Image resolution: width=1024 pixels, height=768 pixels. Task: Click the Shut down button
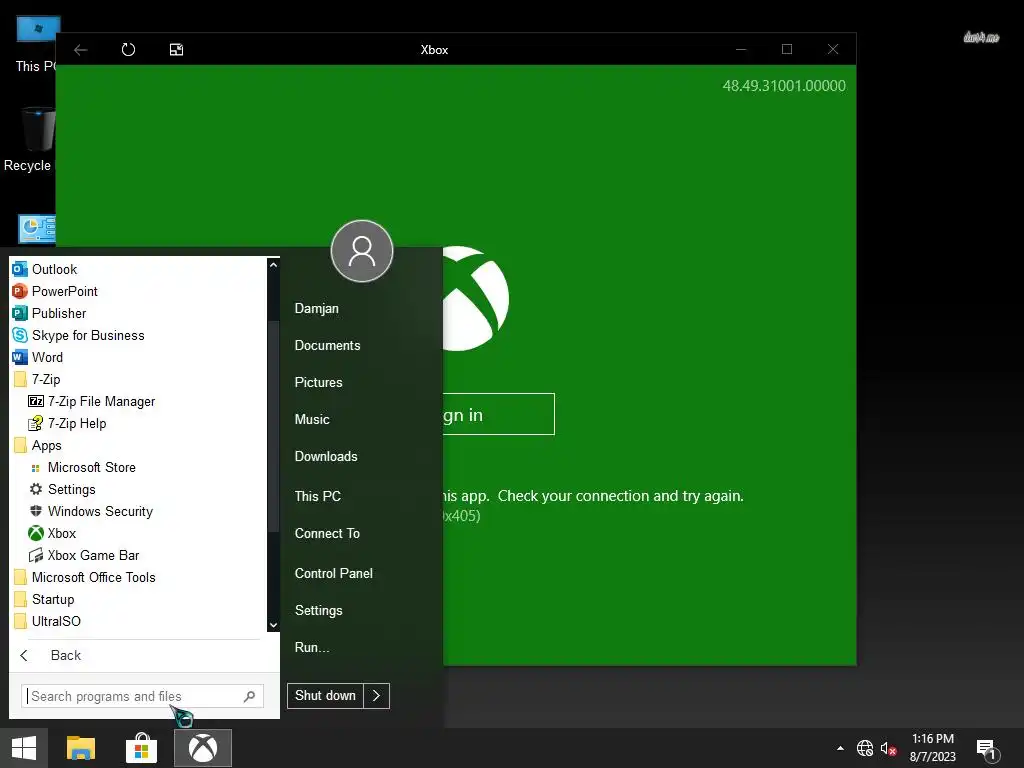pyautogui.click(x=325, y=696)
